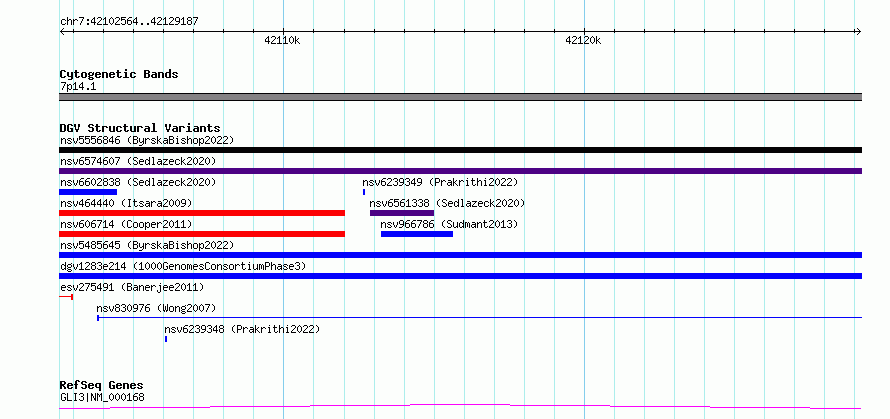Click the nsv5556846 (ByrskaBishop2022) label

pyautogui.click(x=146, y=140)
